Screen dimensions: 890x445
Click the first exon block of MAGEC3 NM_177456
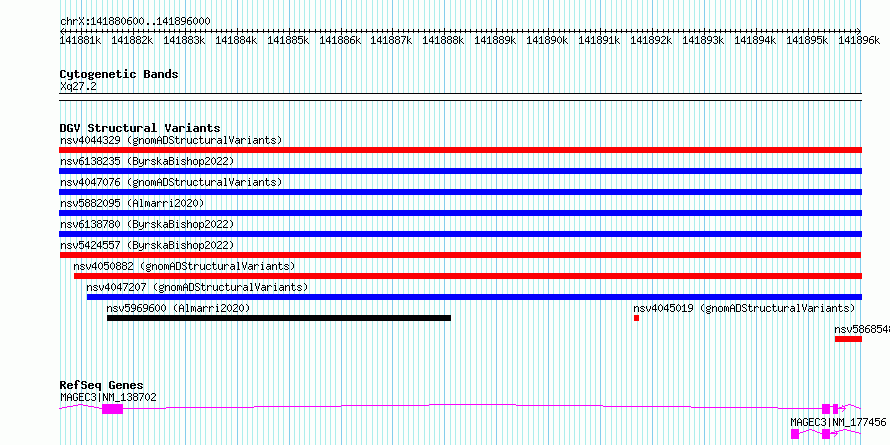[795, 434]
